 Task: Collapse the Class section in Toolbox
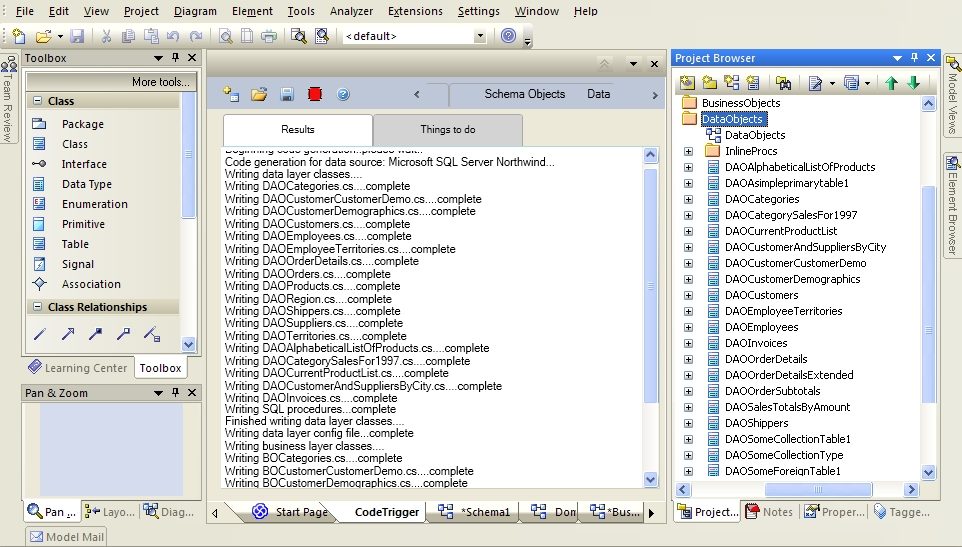tap(37, 101)
